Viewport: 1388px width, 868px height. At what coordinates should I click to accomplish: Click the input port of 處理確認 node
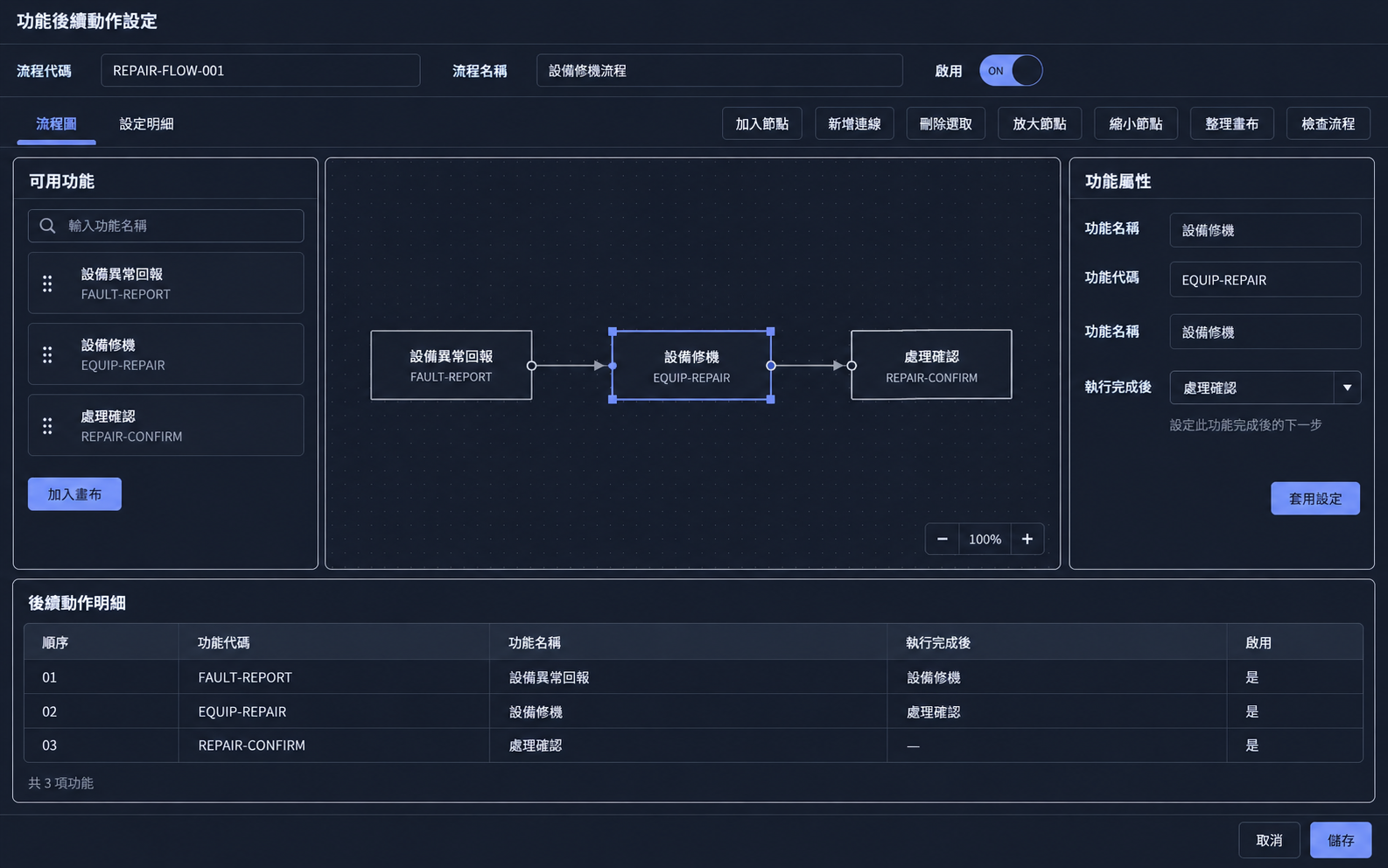(x=852, y=366)
